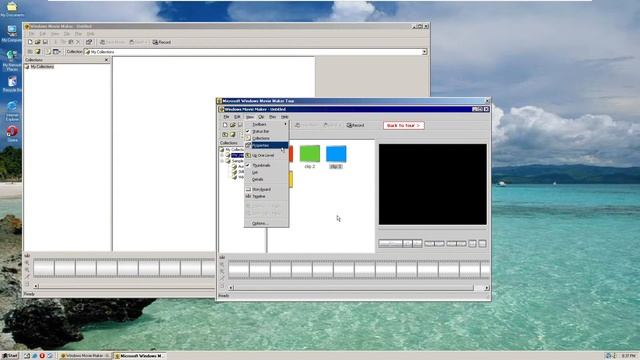Open the Play menu in tour window
The width and height of the screenshot is (640, 360).
click(x=272, y=117)
